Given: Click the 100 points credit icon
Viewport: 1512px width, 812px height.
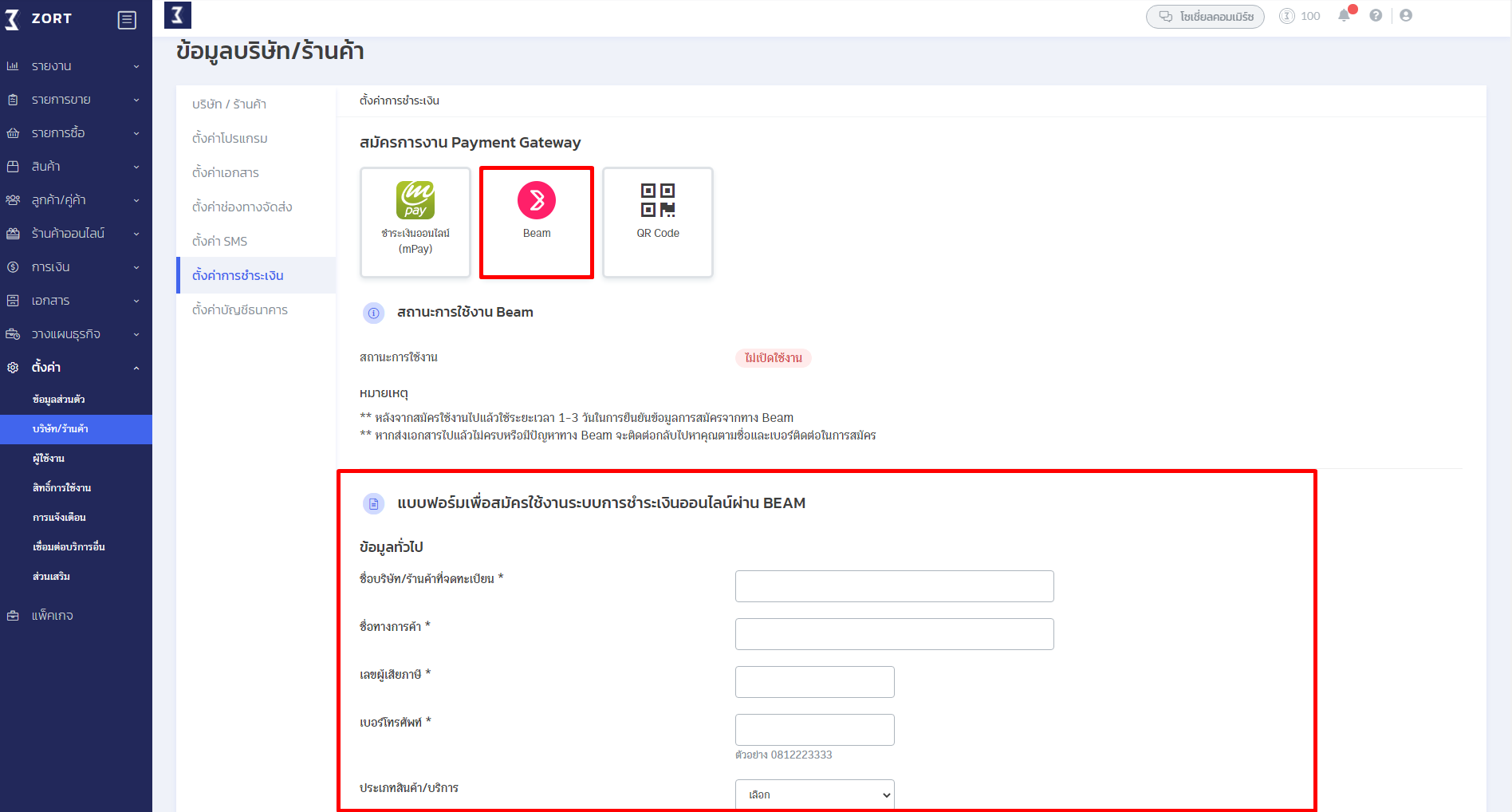Looking at the screenshot, I should coord(1287,15).
